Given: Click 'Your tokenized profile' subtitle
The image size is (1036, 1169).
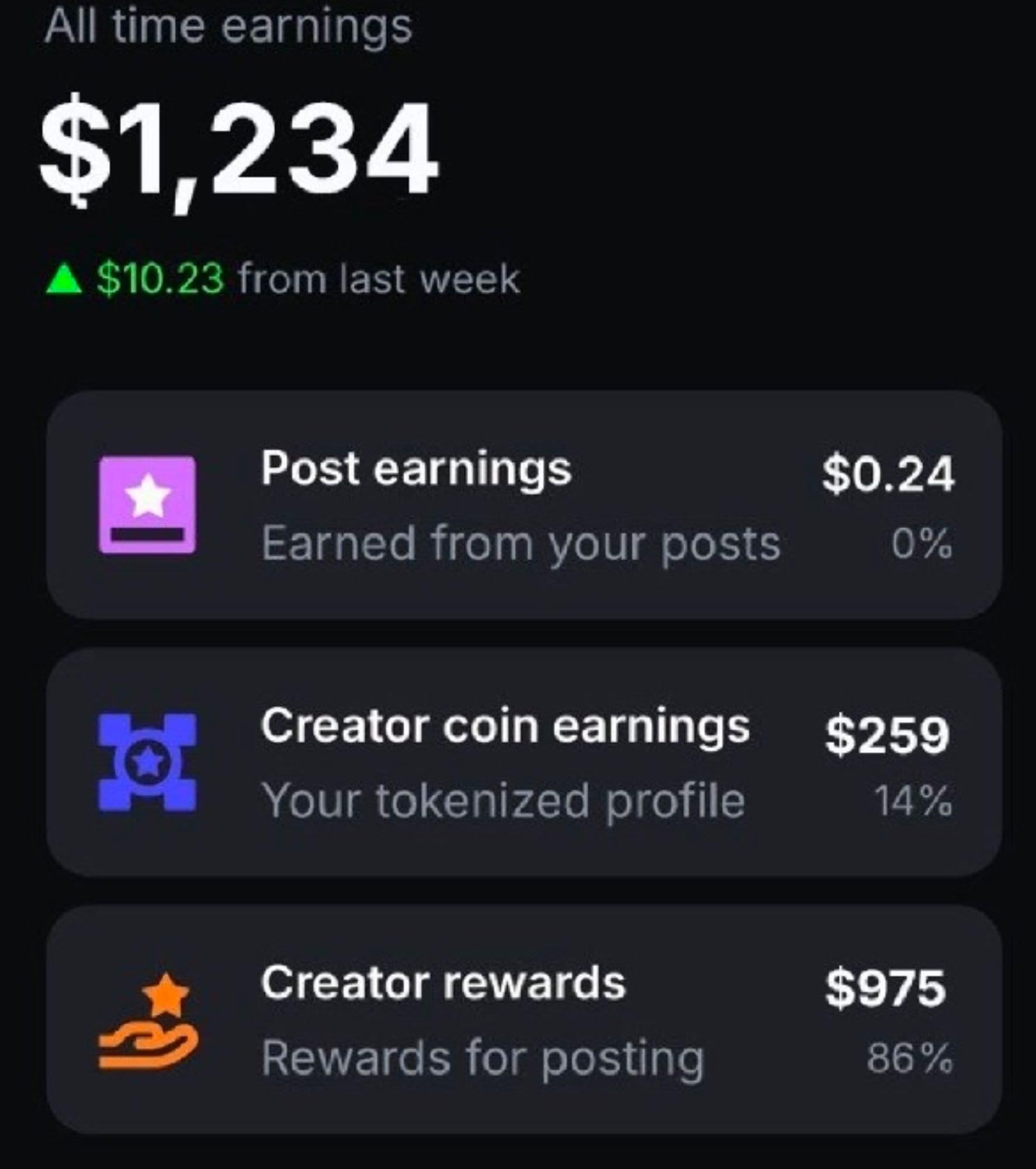Looking at the screenshot, I should [503, 801].
